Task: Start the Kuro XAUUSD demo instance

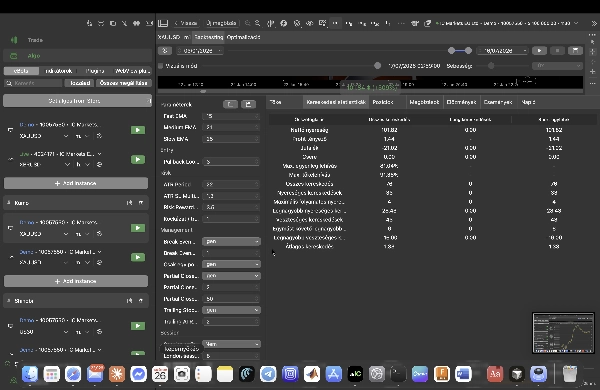Action: click(138, 228)
